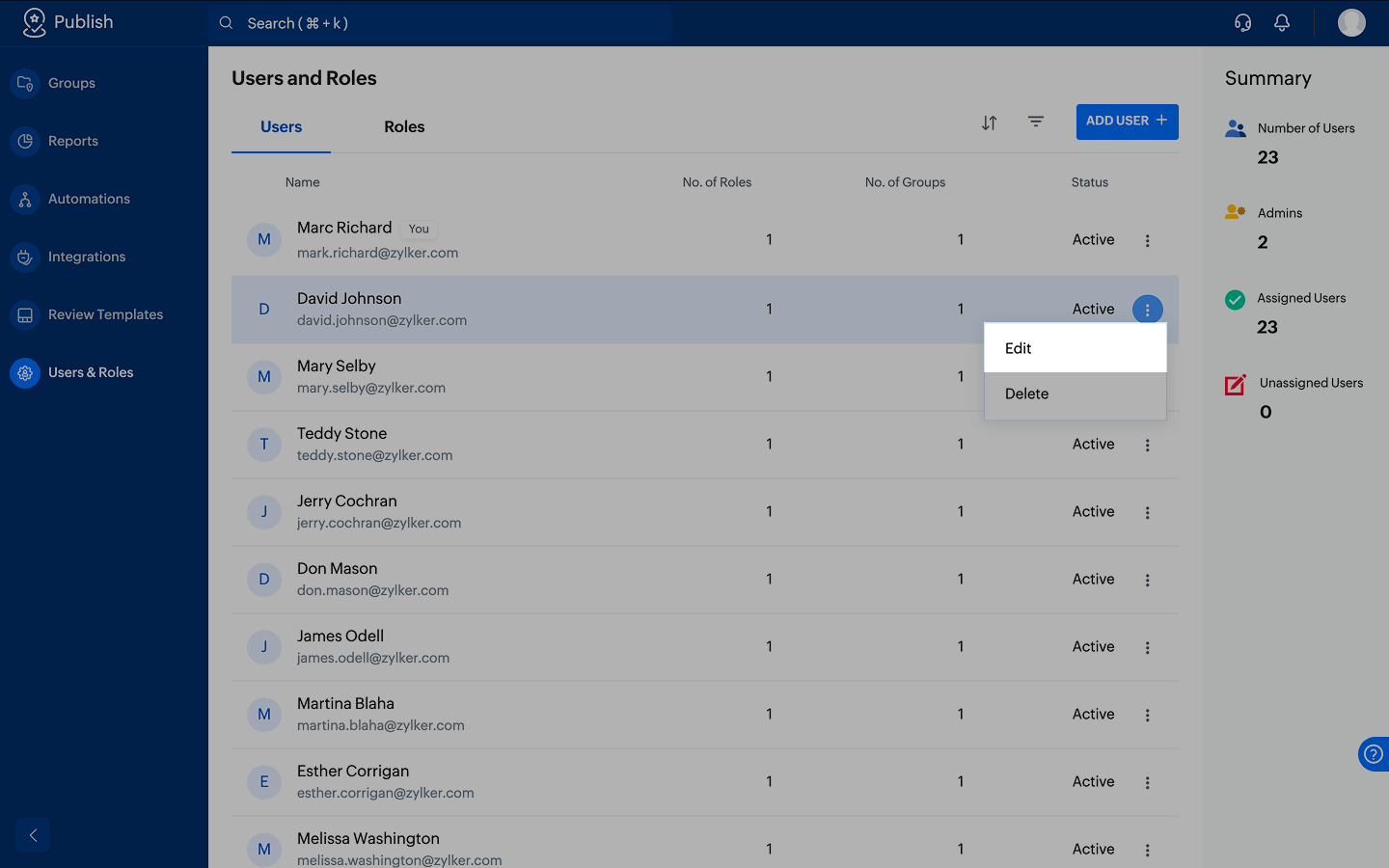Open more options for Jerry Cochran

[1147, 512]
